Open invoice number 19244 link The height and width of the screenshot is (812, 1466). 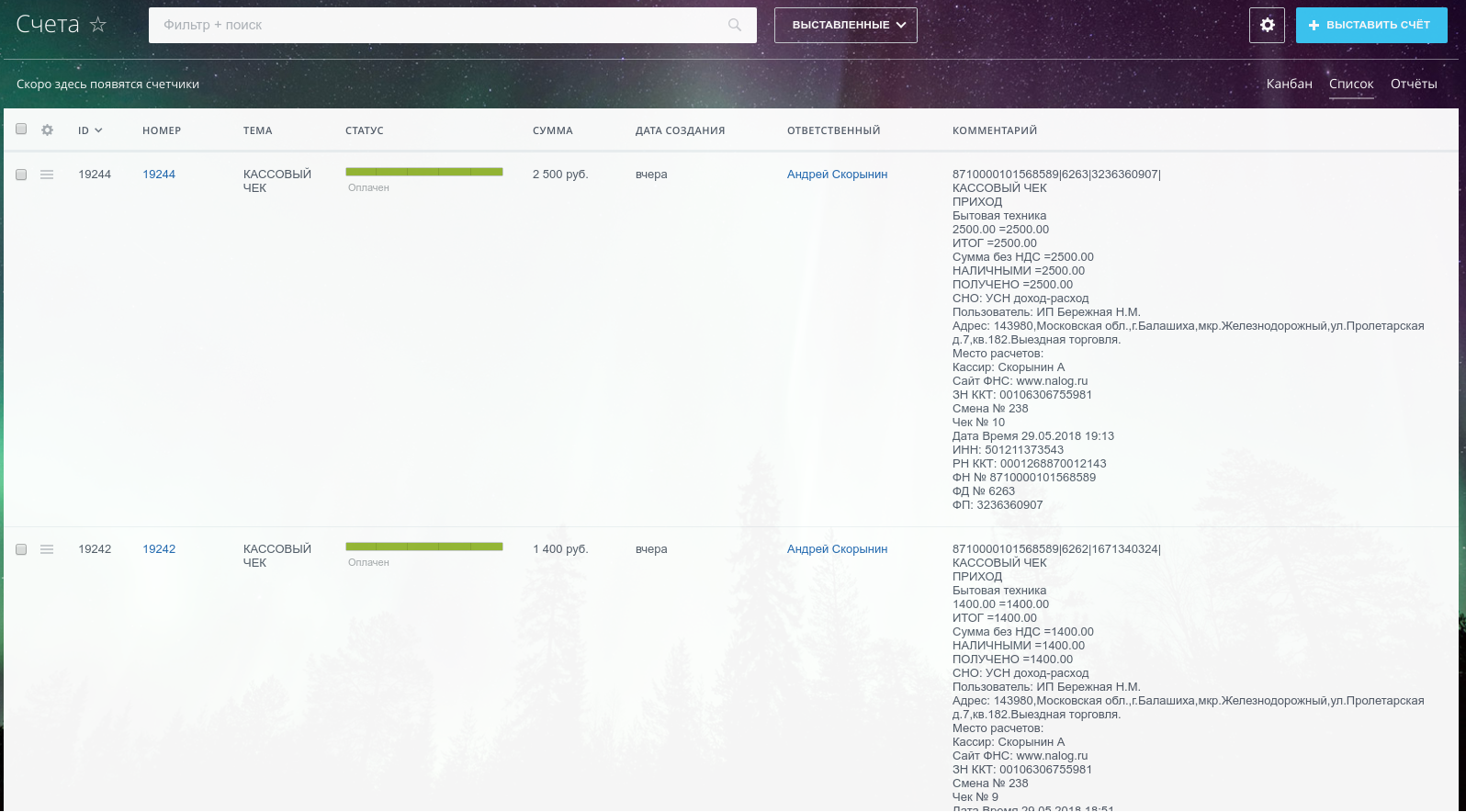click(x=159, y=175)
